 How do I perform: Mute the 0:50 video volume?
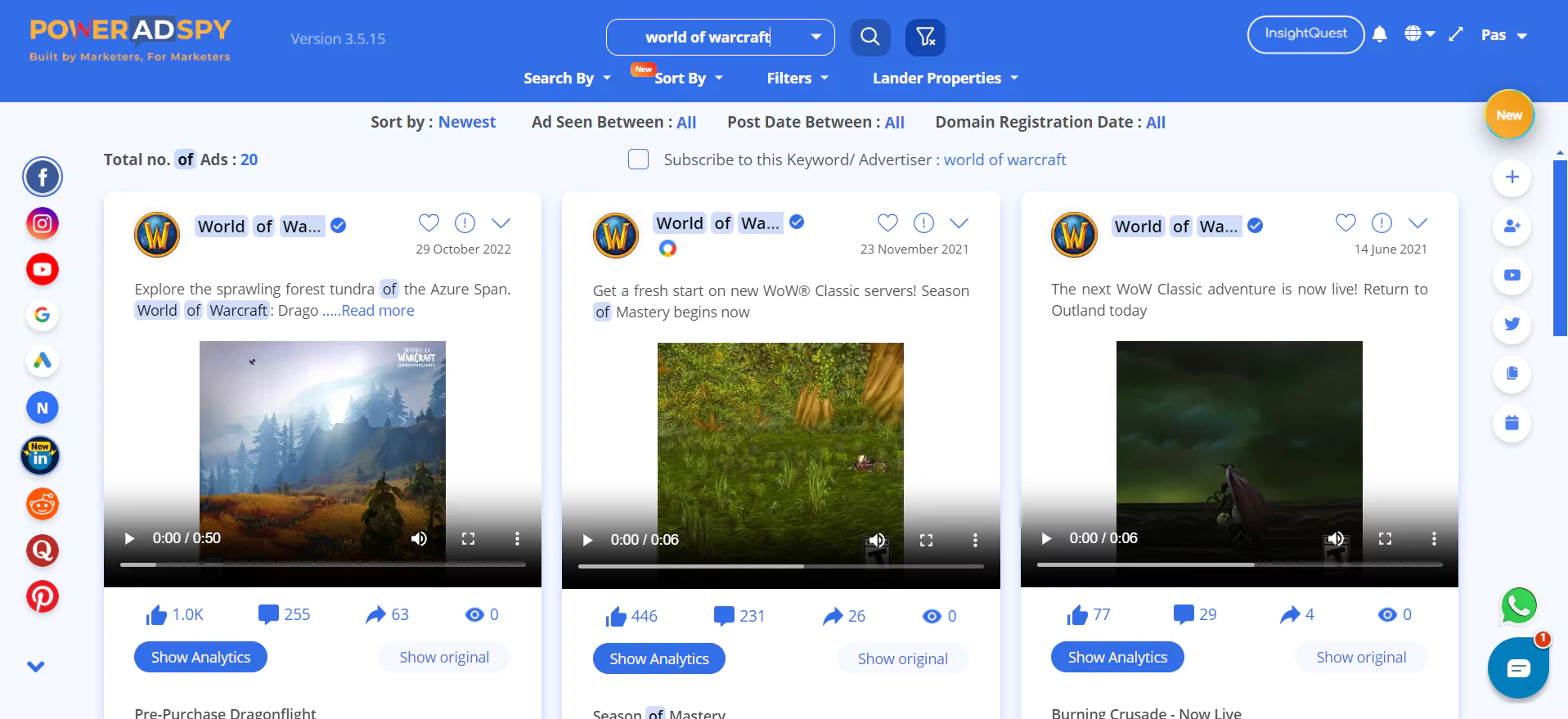pos(419,538)
